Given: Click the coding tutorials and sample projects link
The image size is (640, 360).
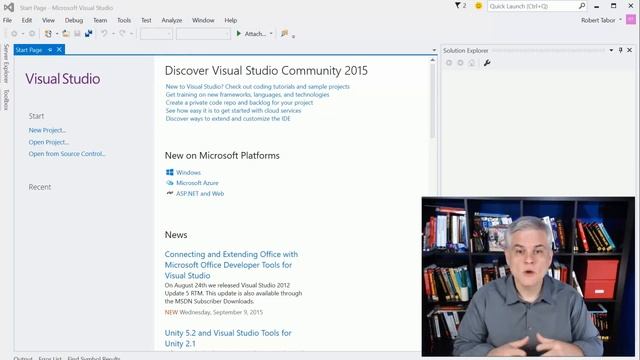Looking at the screenshot, I should [258, 87].
